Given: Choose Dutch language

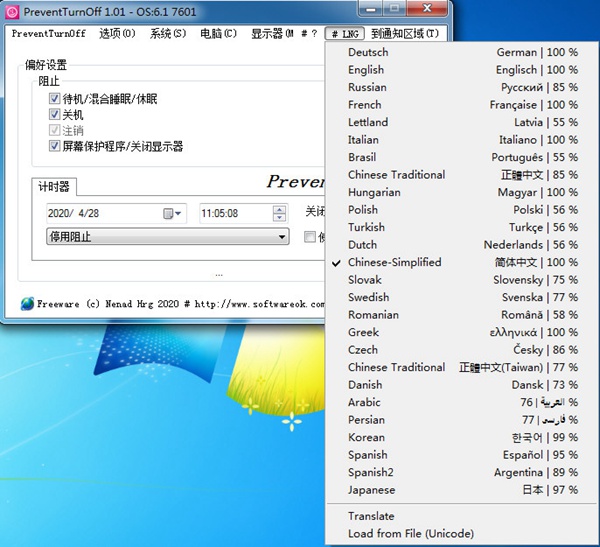Looking at the screenshot, I should (463, 245).
